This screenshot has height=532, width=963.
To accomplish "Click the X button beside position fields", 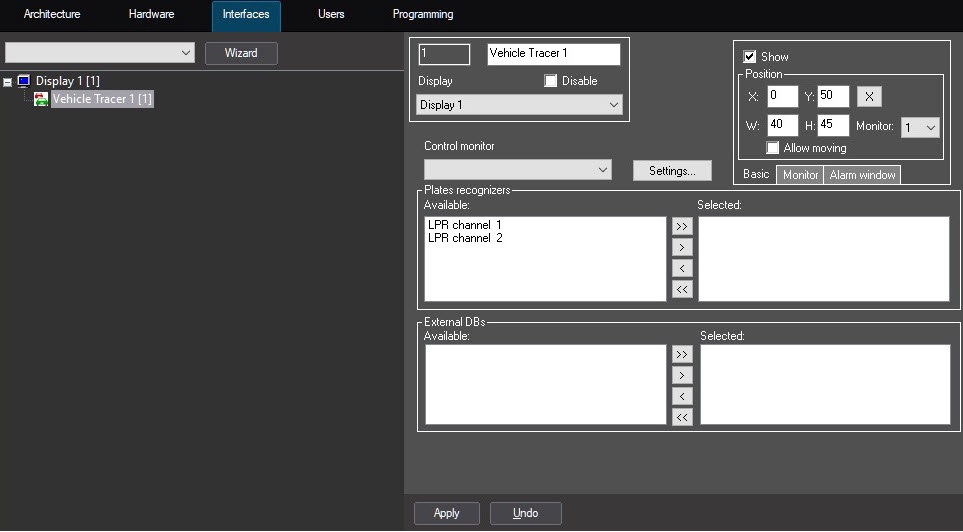I will [869, 97].
